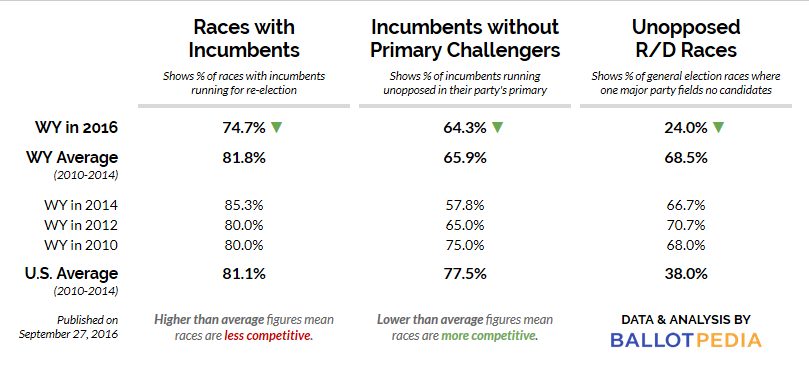Click the WY in 2012 row label
The height and width of the screenshot is (366, 809).
pos(80,225)
